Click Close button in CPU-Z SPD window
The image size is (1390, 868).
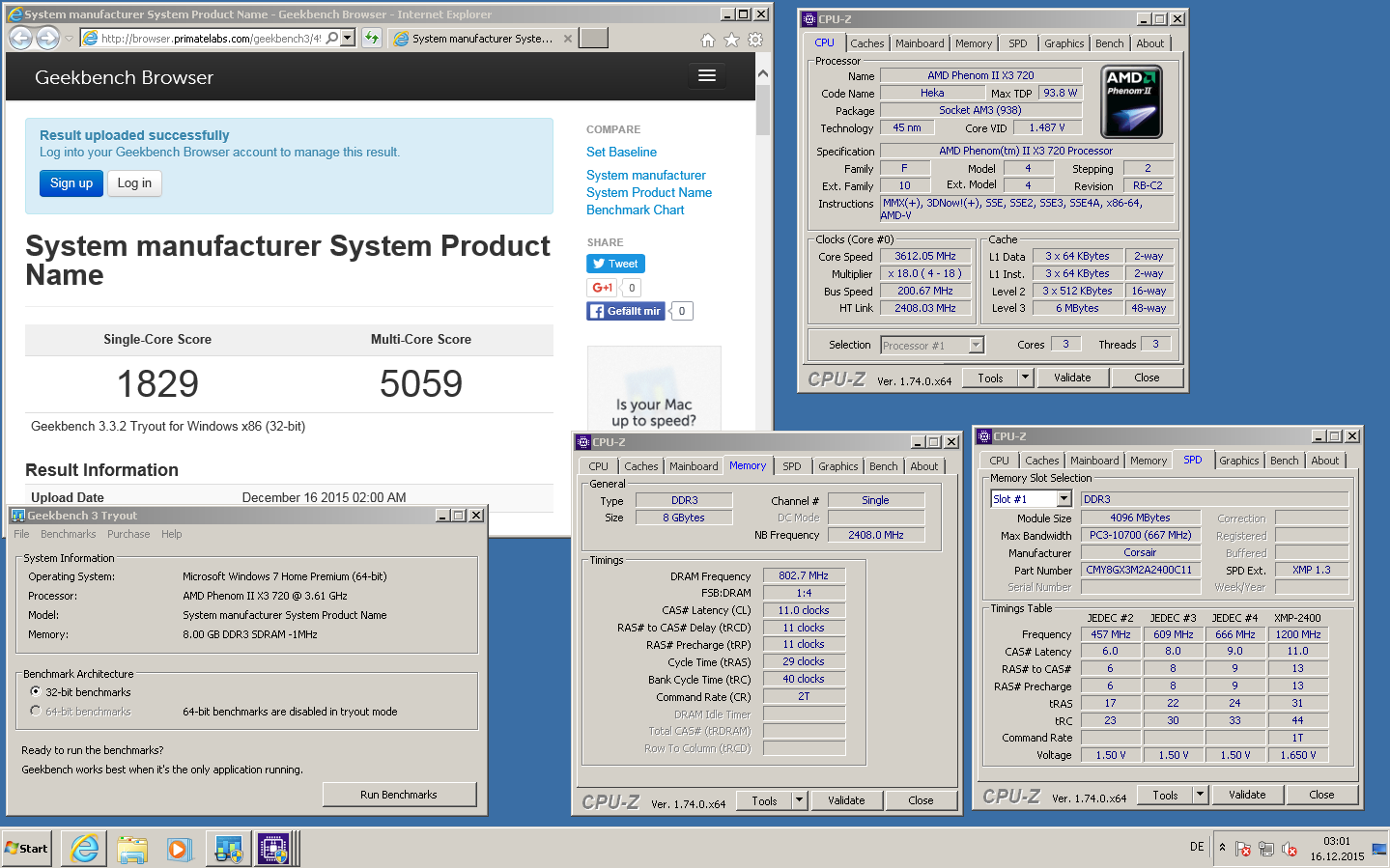pyautogui.click(x=1321, y=795)
